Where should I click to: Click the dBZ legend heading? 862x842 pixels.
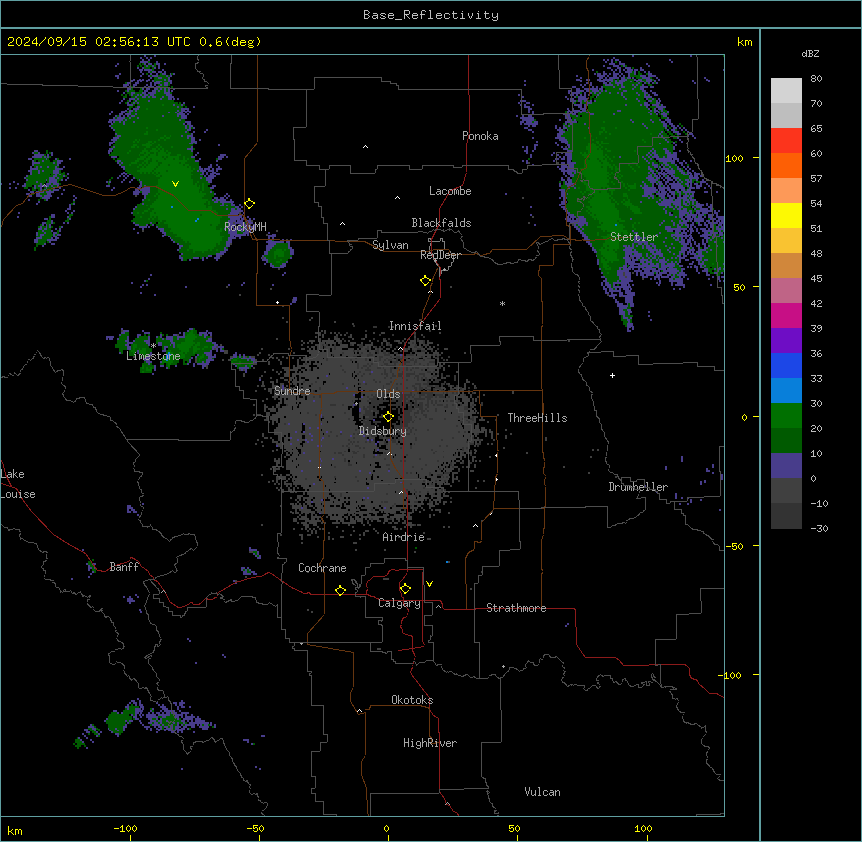(x=810, y=53)
